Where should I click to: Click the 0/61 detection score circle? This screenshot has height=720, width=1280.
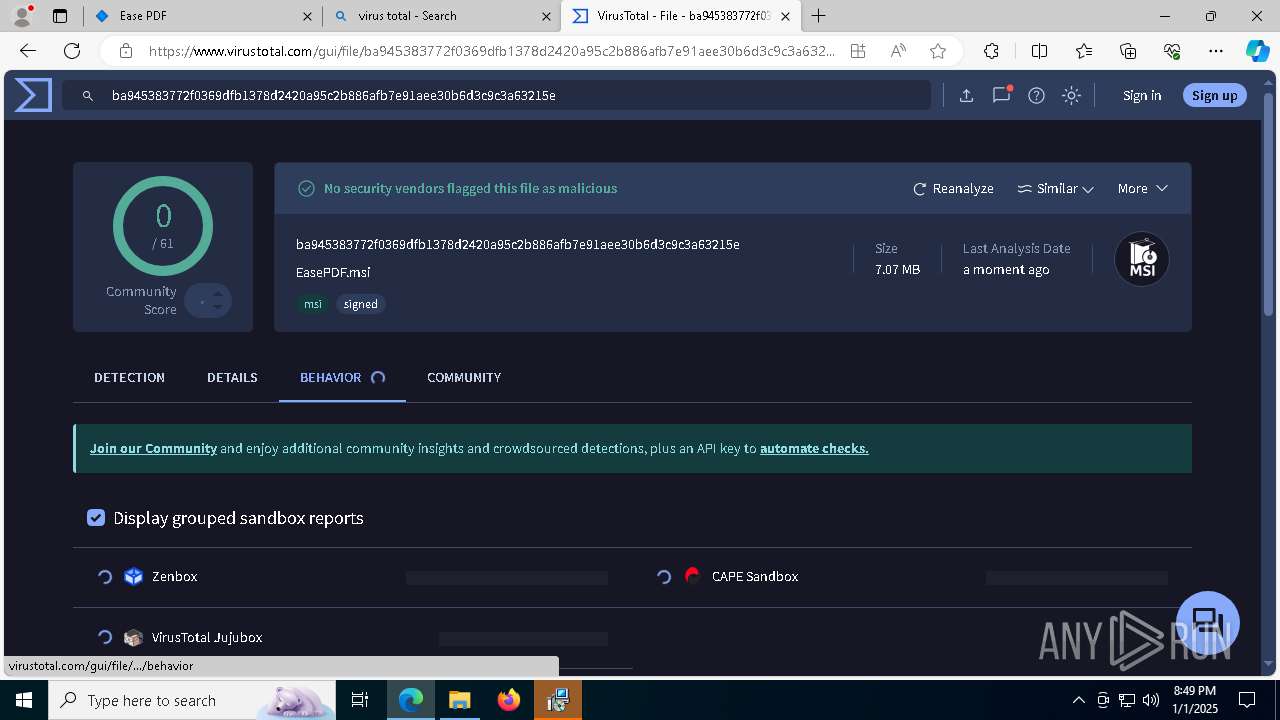coord(163,225)
